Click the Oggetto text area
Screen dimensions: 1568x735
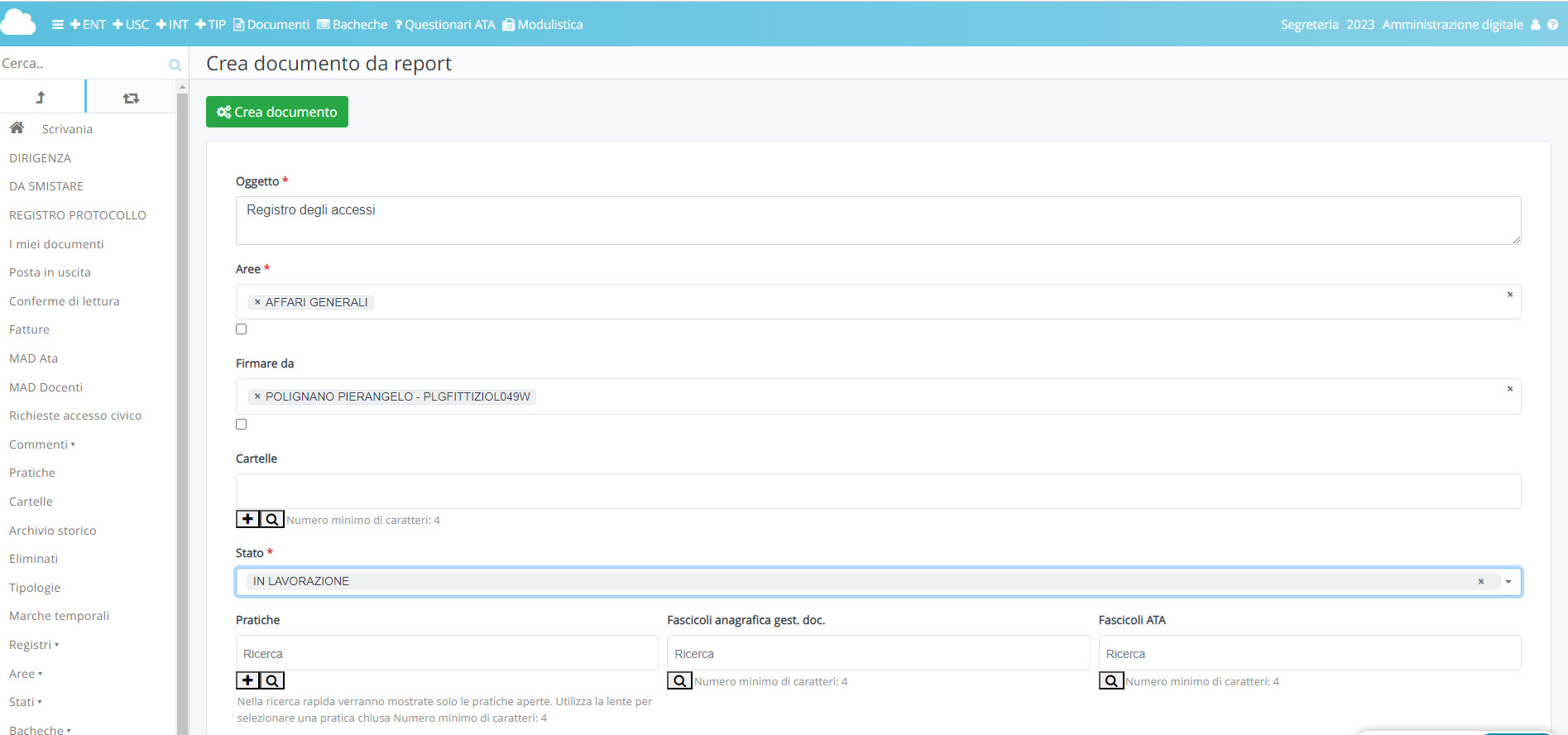coord(878,220)
